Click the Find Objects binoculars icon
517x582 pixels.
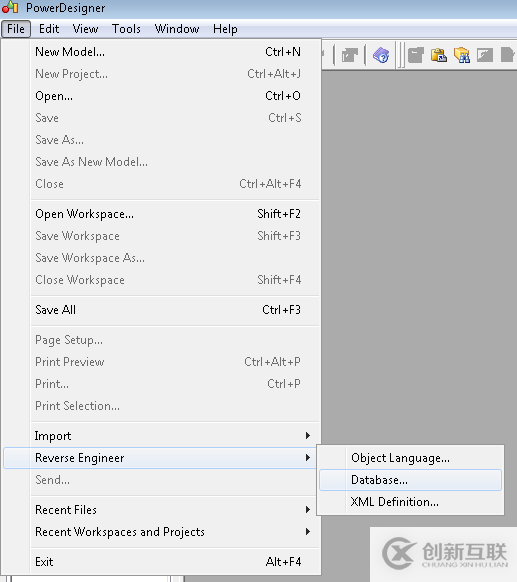coord(462,55)
